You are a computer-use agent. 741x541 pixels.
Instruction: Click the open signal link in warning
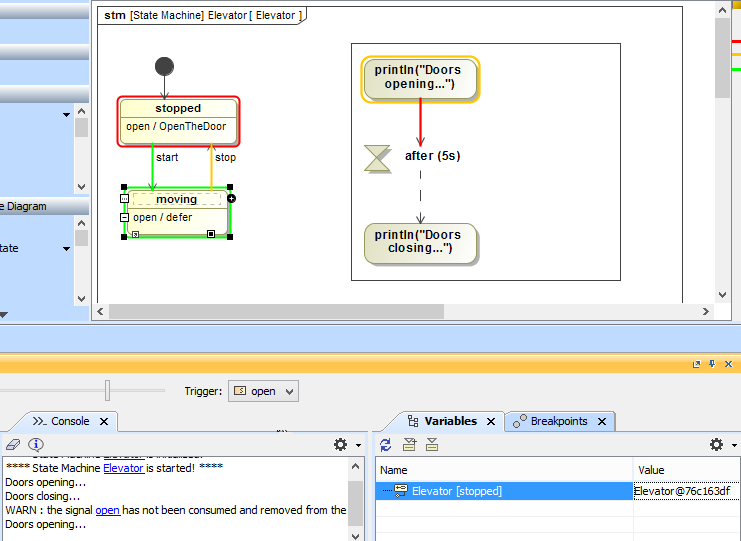pyautogui.click(x=107, y=510)
